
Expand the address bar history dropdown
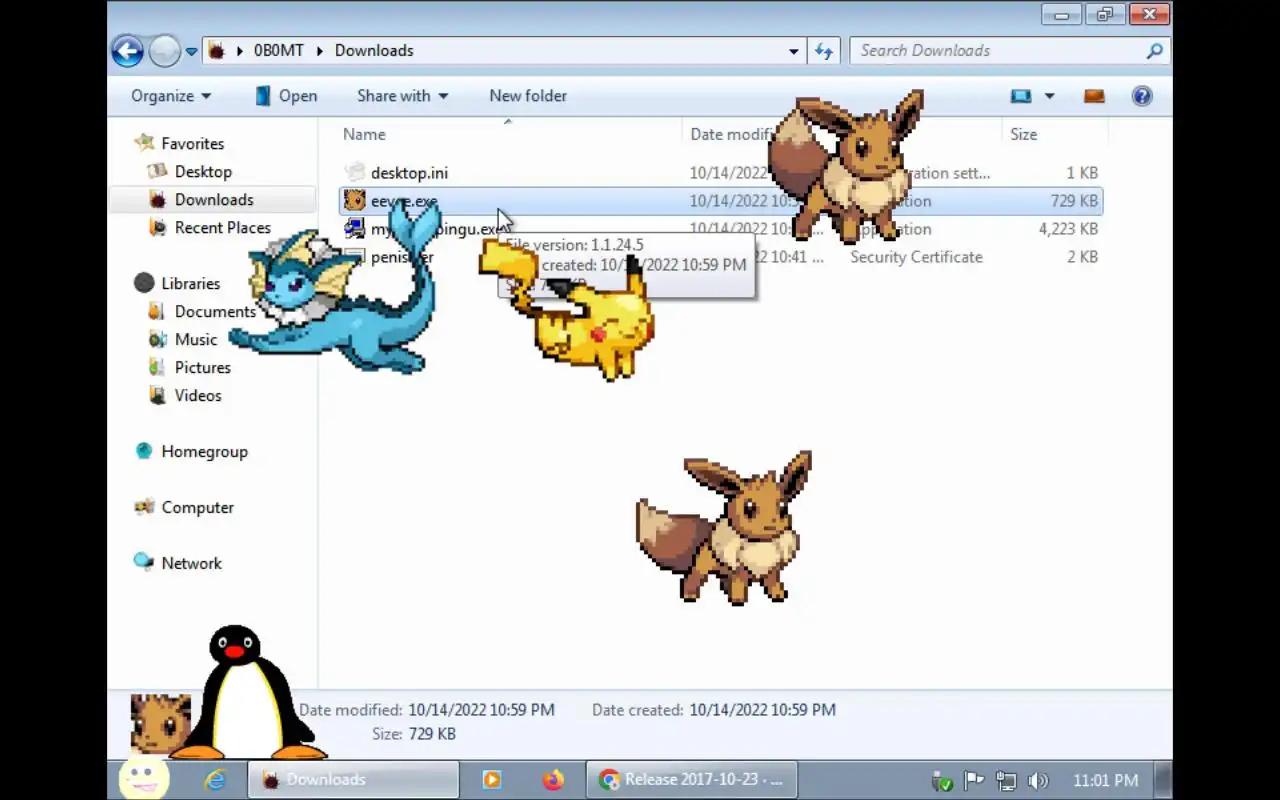click(x=794, y=51)
